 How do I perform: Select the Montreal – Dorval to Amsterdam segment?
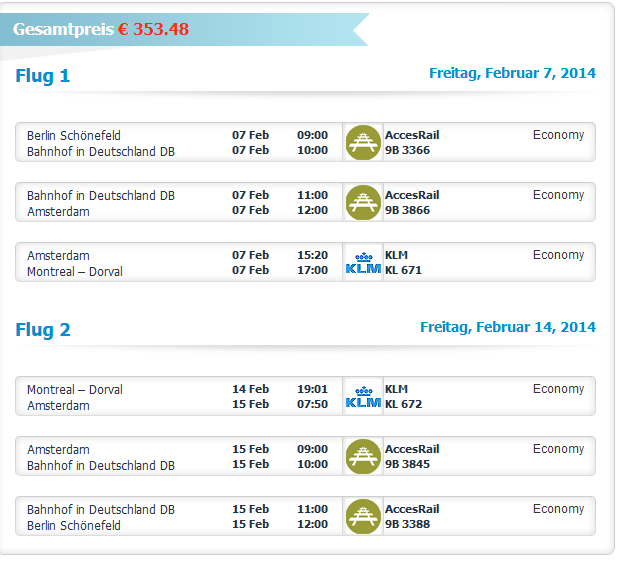305,397
